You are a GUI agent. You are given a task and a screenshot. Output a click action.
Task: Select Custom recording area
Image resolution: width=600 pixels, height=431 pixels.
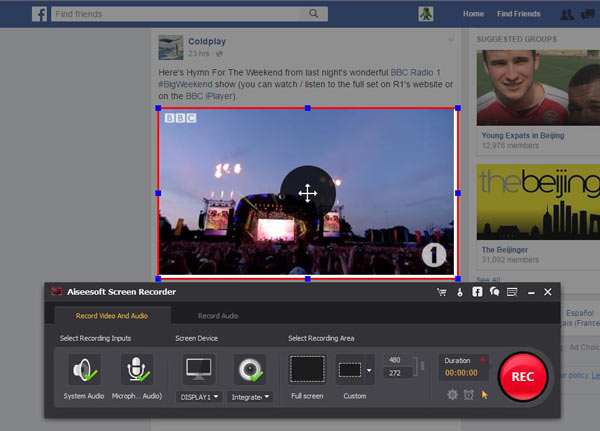[x=350, y=370]
